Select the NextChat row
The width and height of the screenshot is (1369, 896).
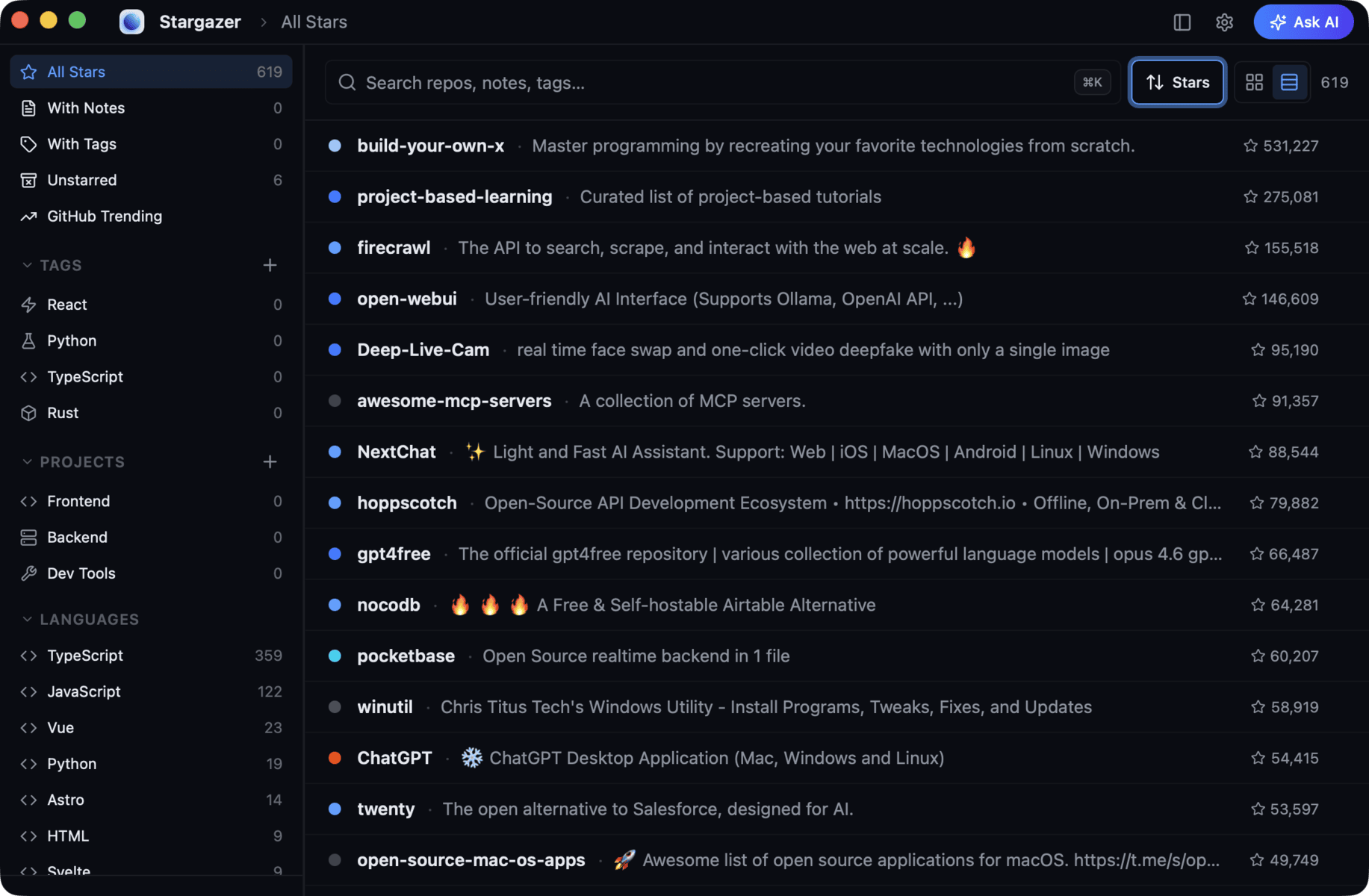836,452
